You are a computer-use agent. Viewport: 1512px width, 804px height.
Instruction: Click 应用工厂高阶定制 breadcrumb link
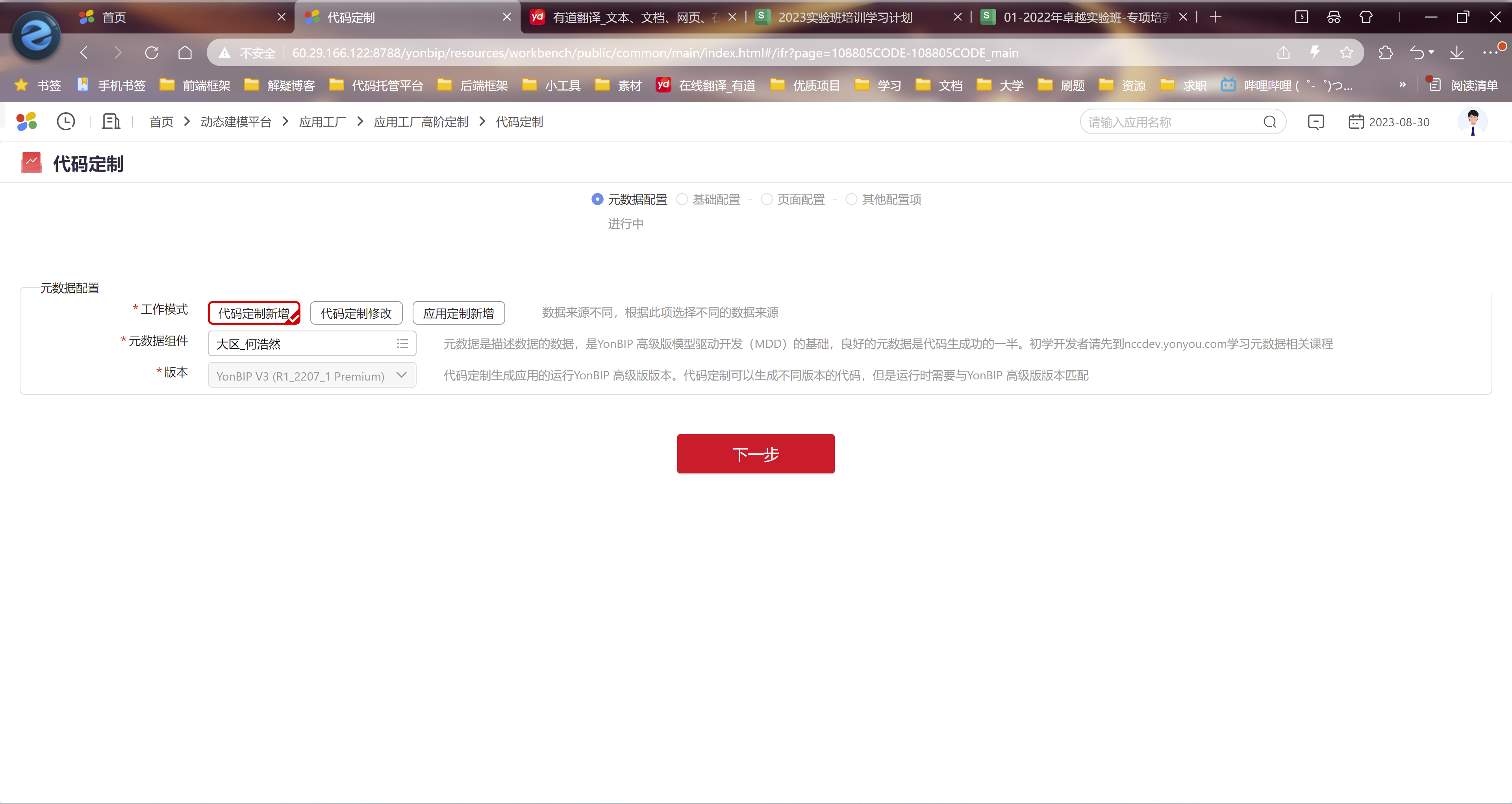tap(421, 122)
